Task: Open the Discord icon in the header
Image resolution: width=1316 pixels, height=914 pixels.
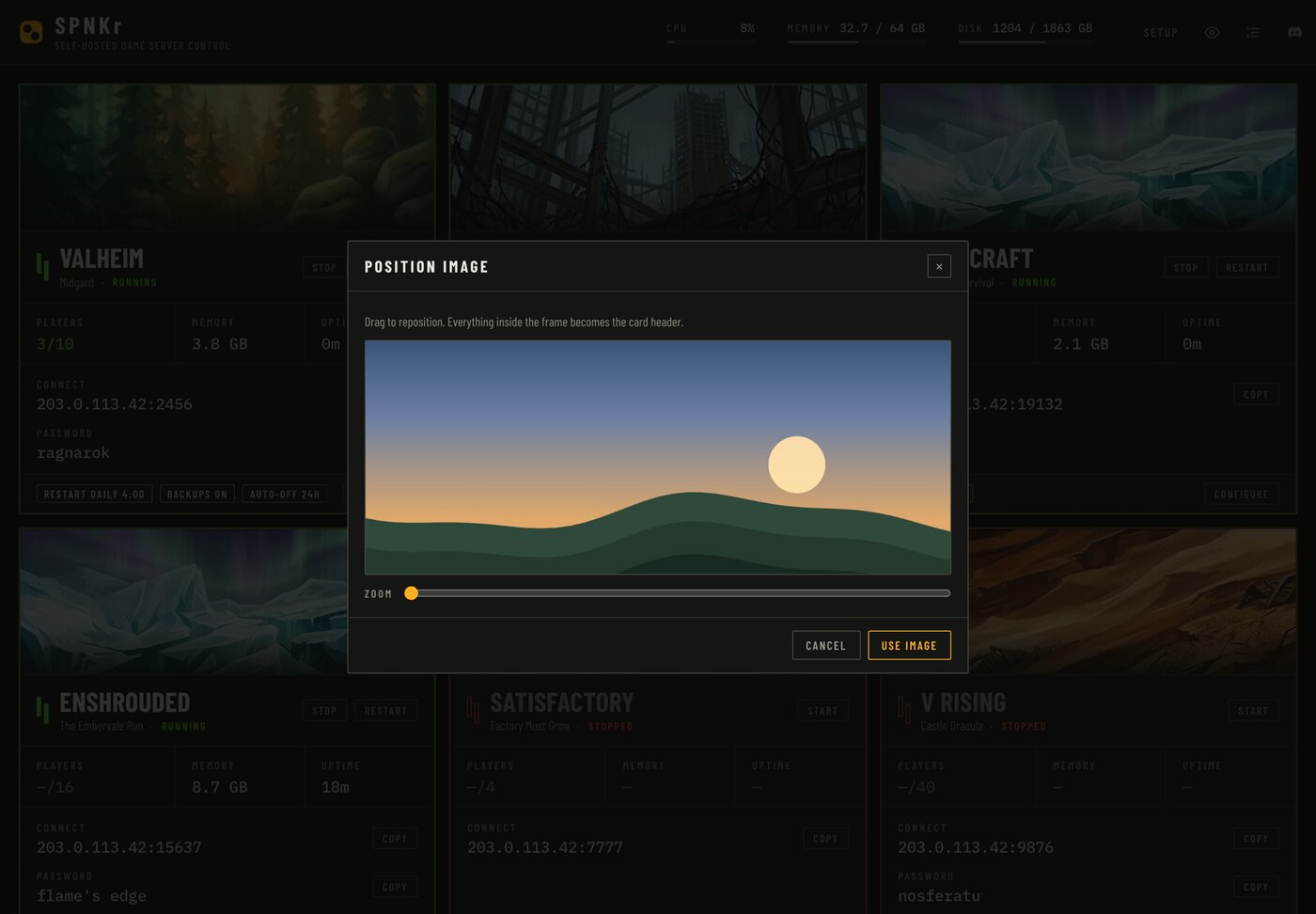Action: point(1294,33)
